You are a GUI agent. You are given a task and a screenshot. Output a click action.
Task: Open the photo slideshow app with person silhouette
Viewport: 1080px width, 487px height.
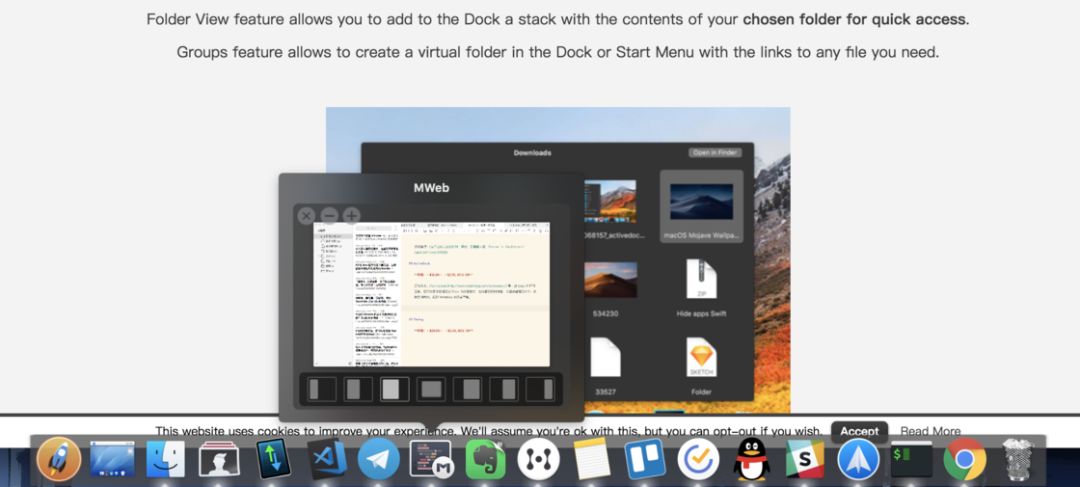(x=219, y=460)
